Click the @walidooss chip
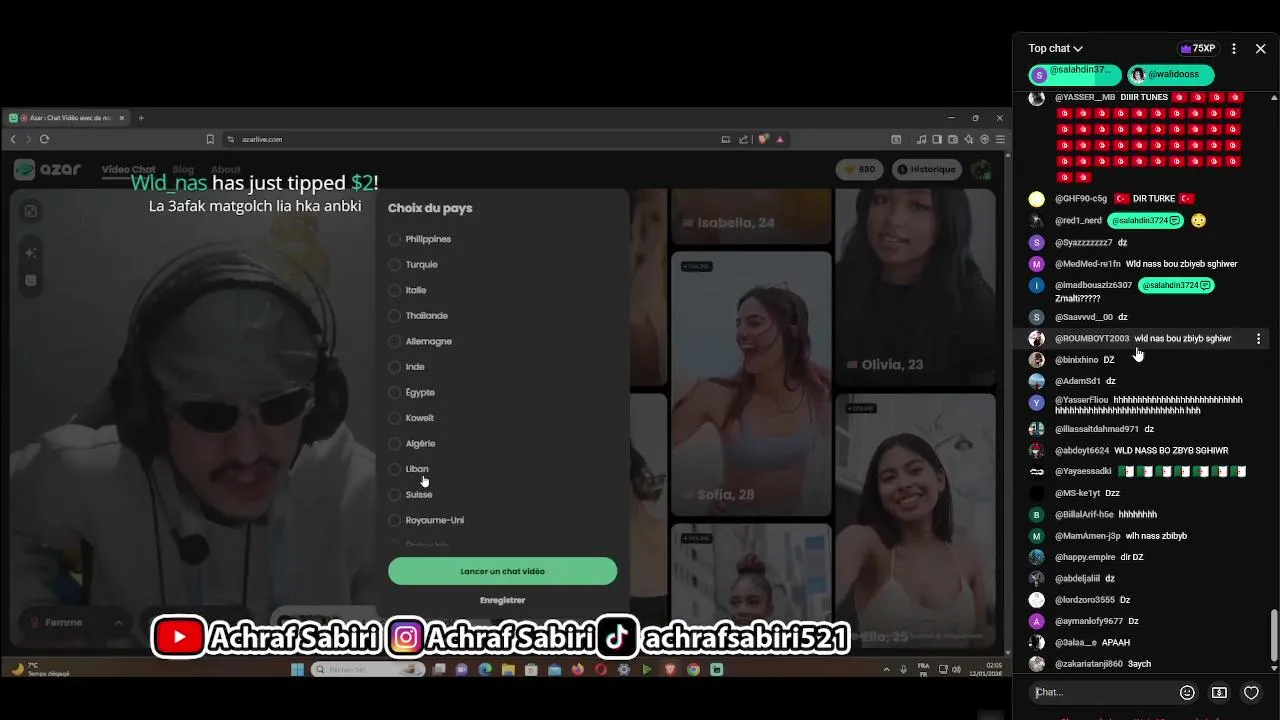 [x=1170, y=74]
